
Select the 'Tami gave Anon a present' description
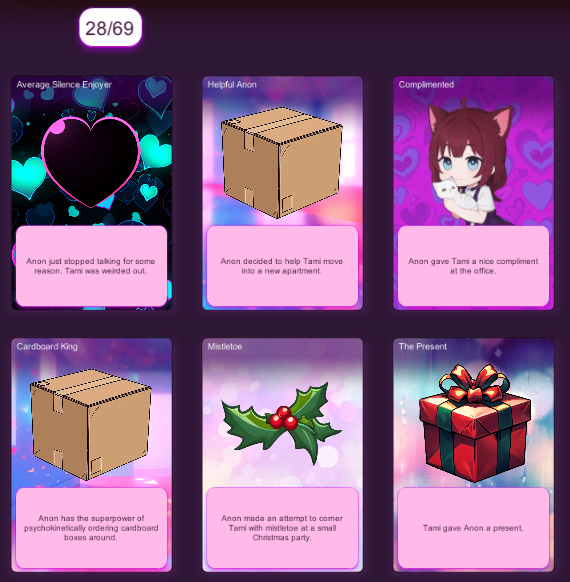tap(473, 528)
